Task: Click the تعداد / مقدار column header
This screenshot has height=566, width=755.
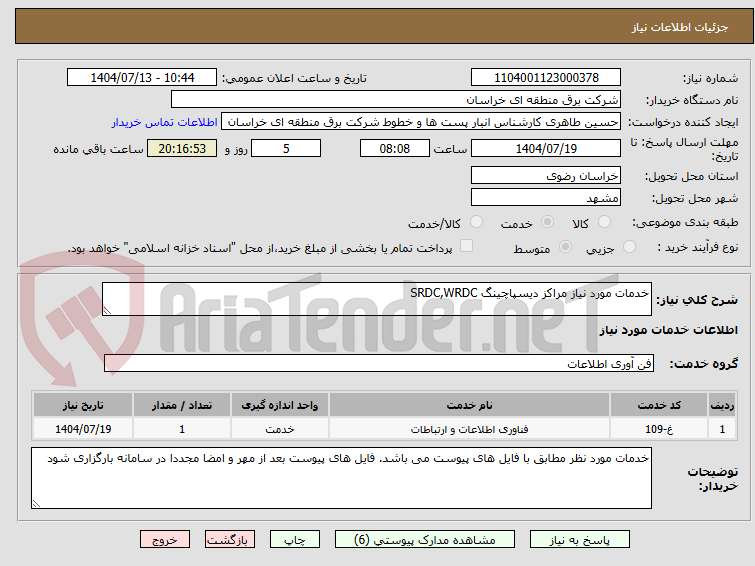Action: (x=182, y=405)
